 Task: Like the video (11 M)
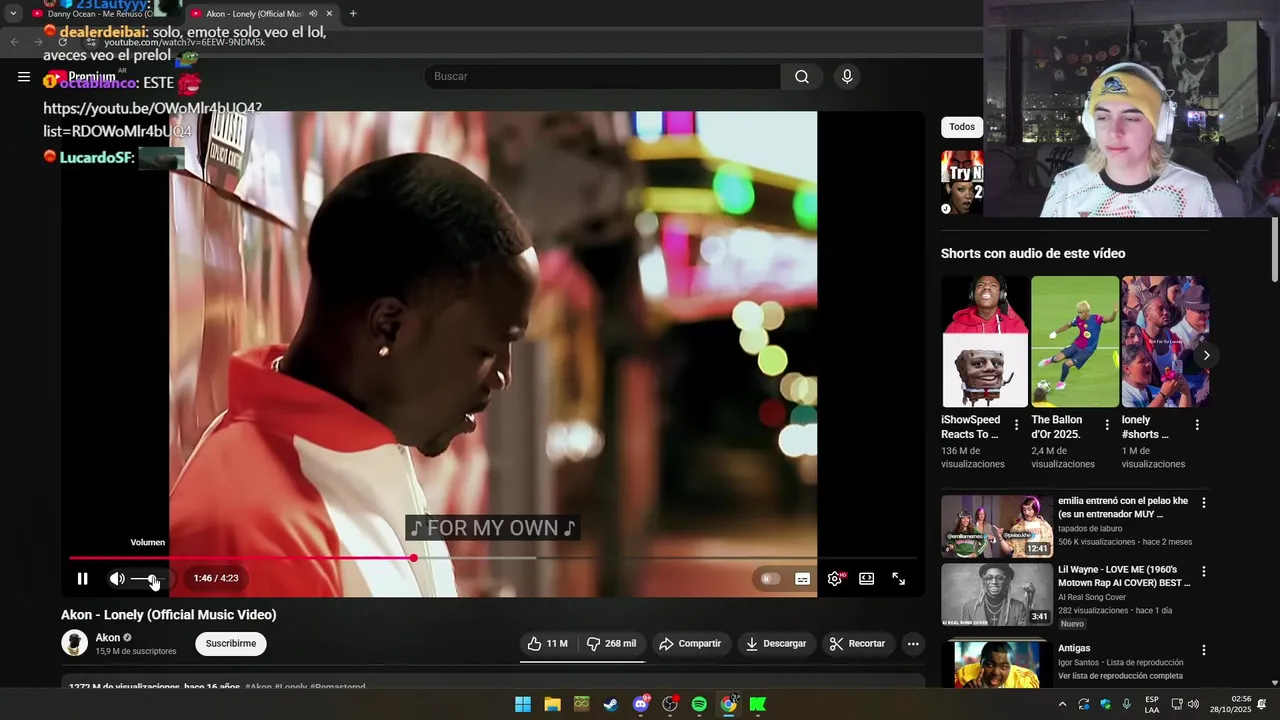coord(547,643)
